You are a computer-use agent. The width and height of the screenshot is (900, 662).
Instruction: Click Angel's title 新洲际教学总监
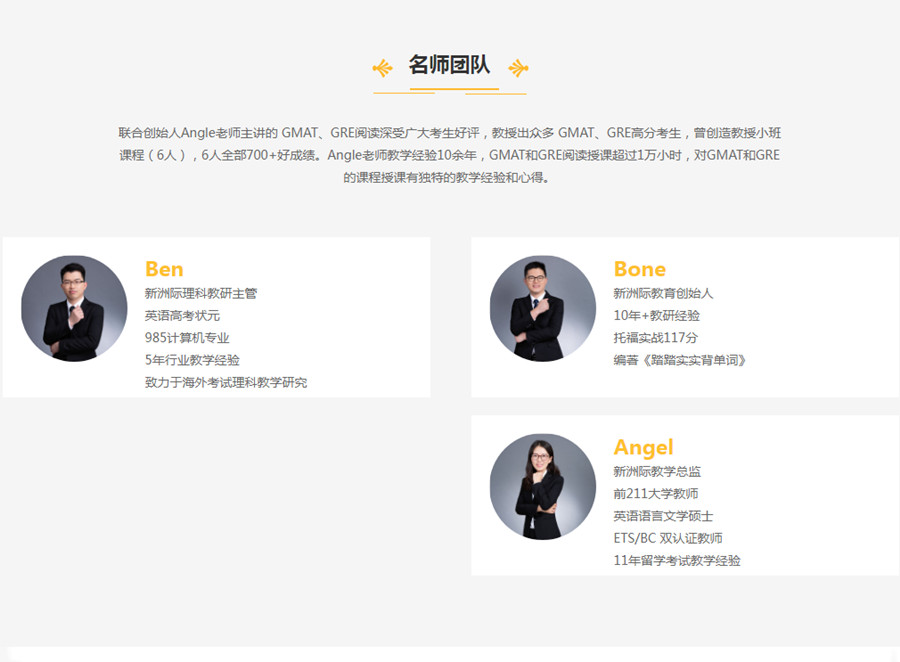pos(657,472)
